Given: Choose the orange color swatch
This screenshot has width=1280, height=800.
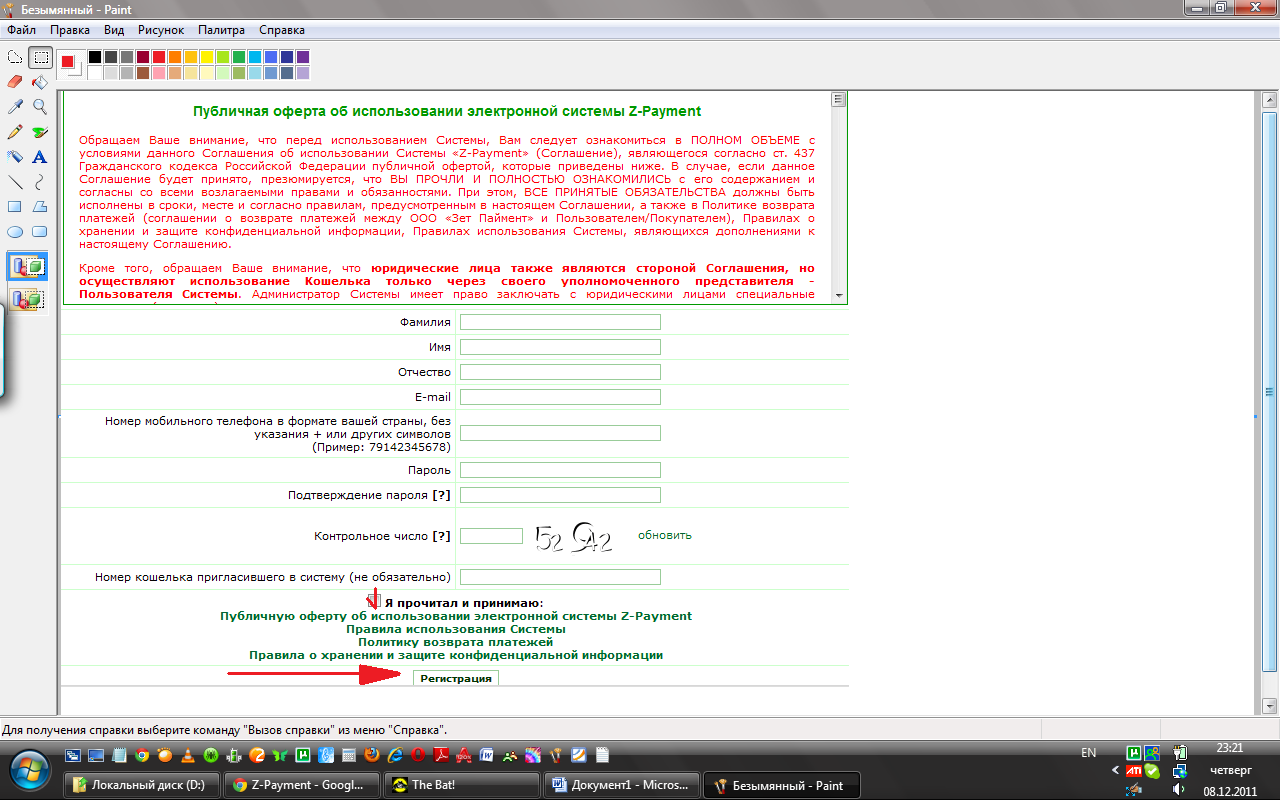Looking at the screenshot, I should (175, 57).
